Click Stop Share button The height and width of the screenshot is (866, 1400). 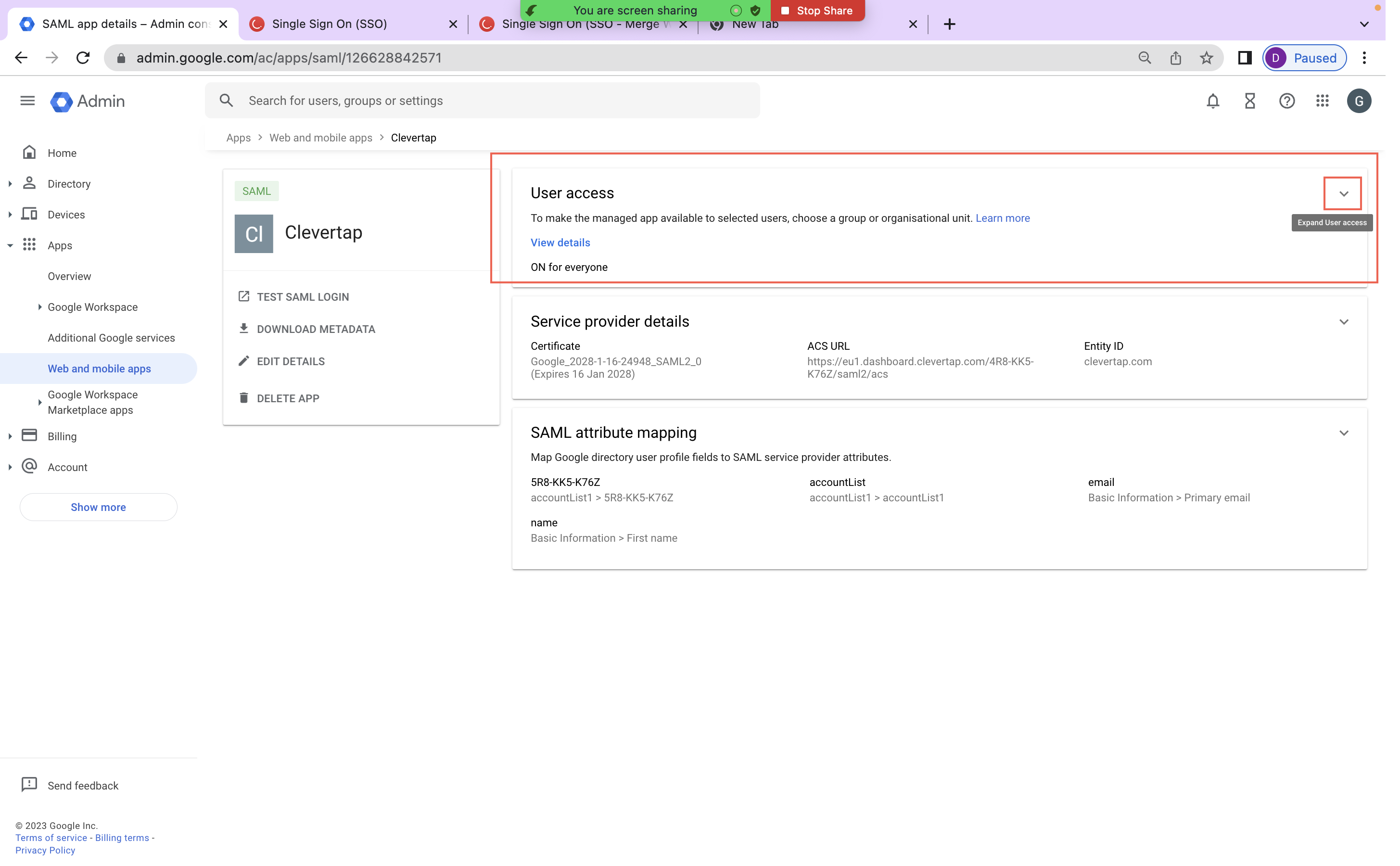817,10
